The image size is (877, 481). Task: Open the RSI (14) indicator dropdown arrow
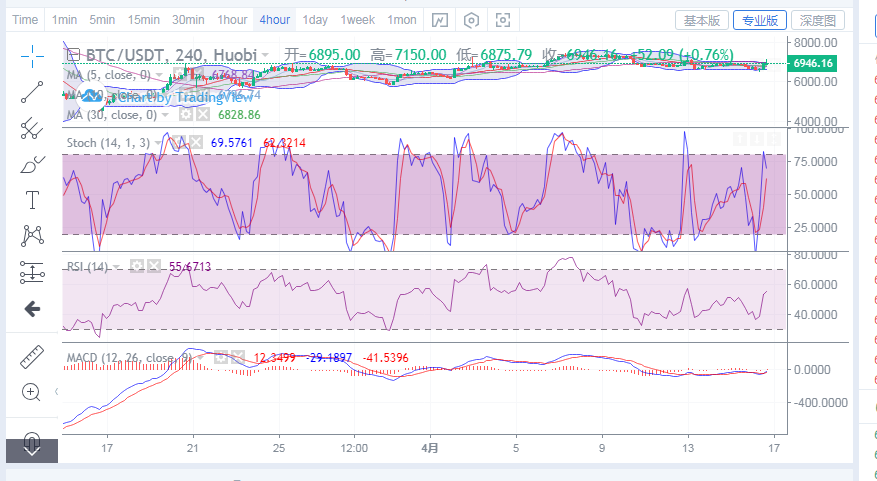tap(118, 266)
